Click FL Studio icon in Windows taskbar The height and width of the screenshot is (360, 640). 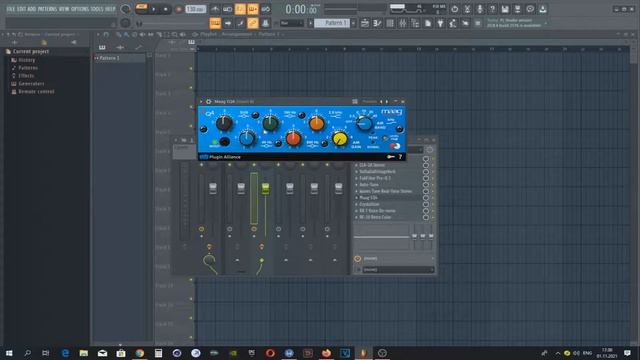(x=363, y=353)
